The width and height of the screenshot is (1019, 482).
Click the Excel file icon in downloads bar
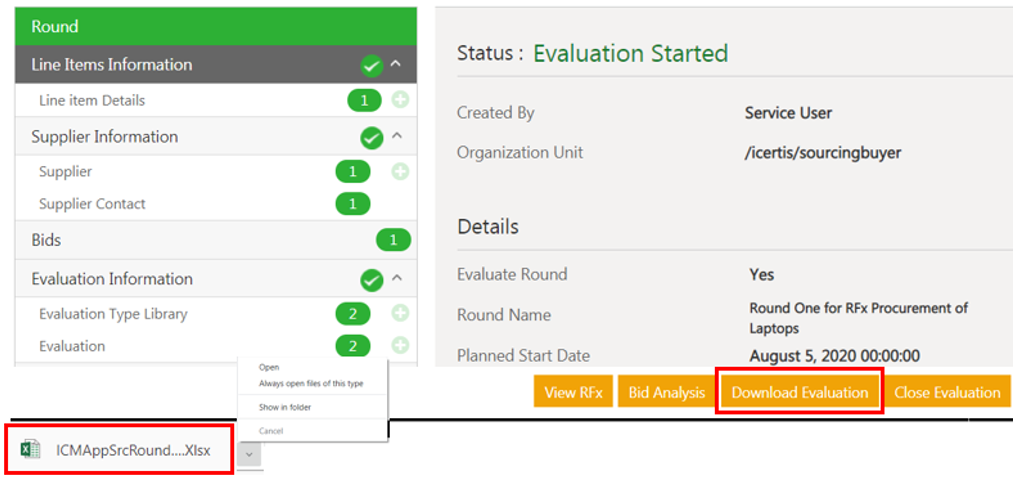pos(31,450)
